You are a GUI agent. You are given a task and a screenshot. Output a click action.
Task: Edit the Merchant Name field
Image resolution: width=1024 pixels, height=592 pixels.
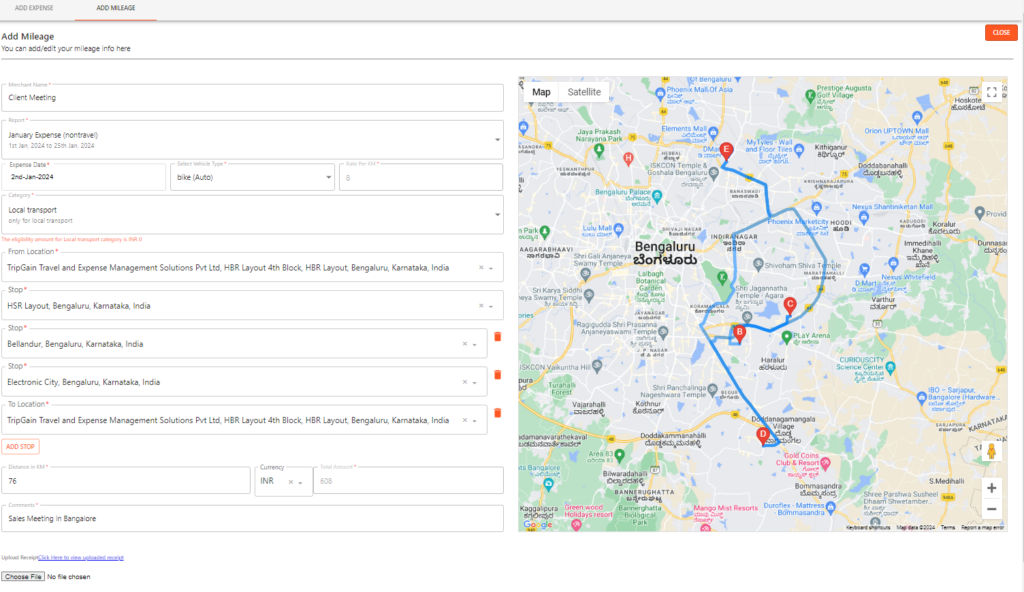pos(252,97)
